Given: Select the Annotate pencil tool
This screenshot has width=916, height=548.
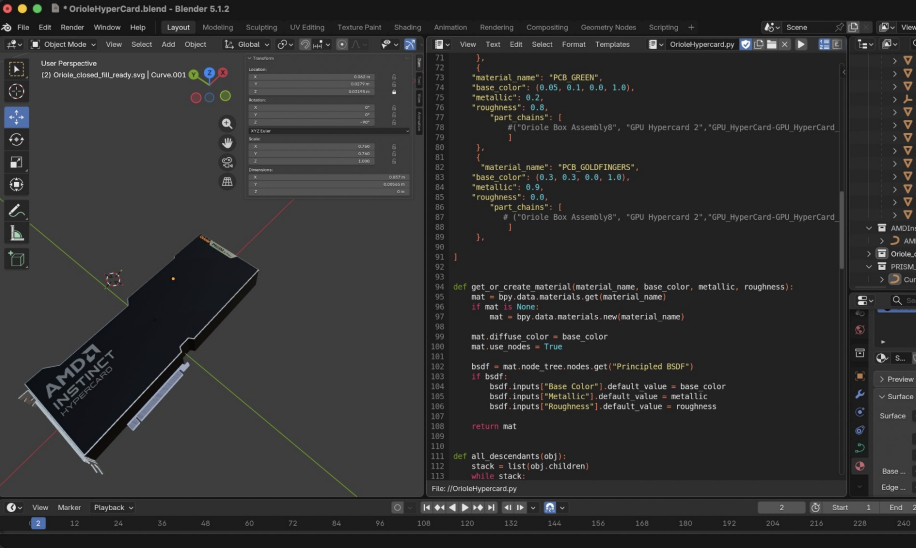Looking at the screenshot, I should pos(16,211).
